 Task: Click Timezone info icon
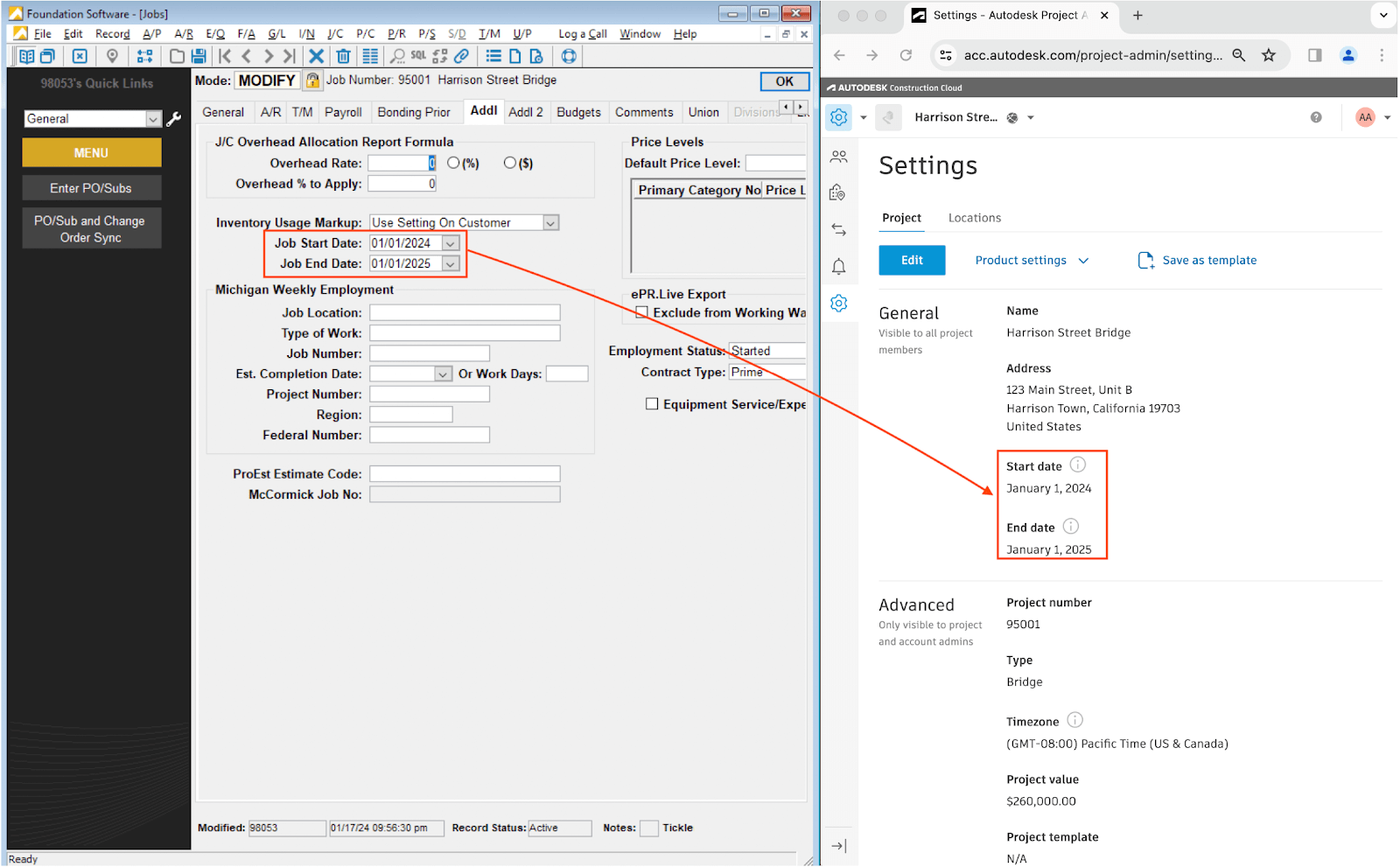tap(1075, 720)
